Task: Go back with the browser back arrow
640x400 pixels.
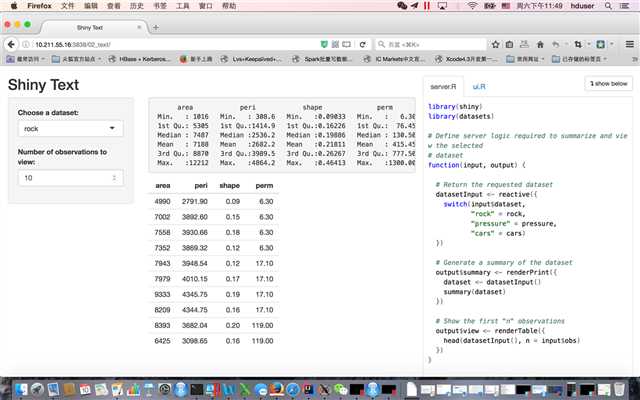Action: click(11, 44)
